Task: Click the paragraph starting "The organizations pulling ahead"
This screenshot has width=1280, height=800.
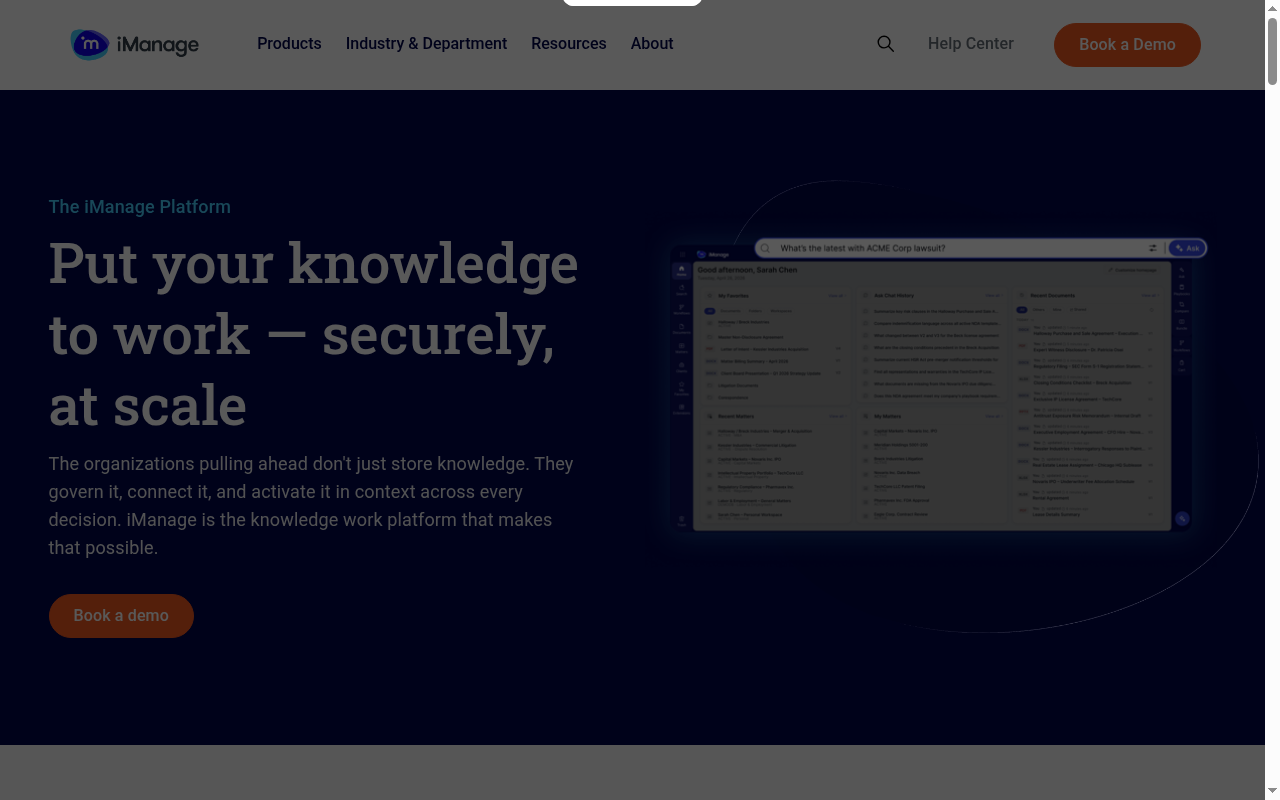Action: coord(311,506)
